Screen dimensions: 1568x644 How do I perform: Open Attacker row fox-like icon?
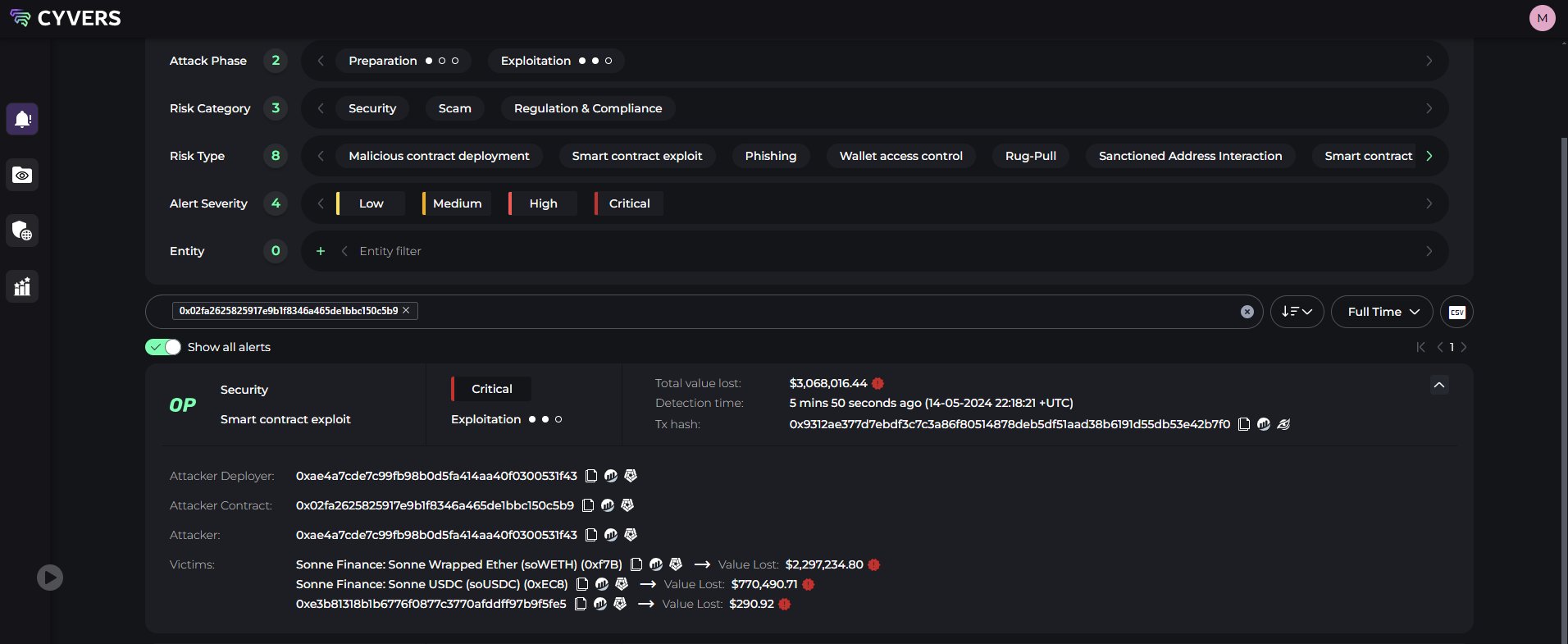coord(631,535)
